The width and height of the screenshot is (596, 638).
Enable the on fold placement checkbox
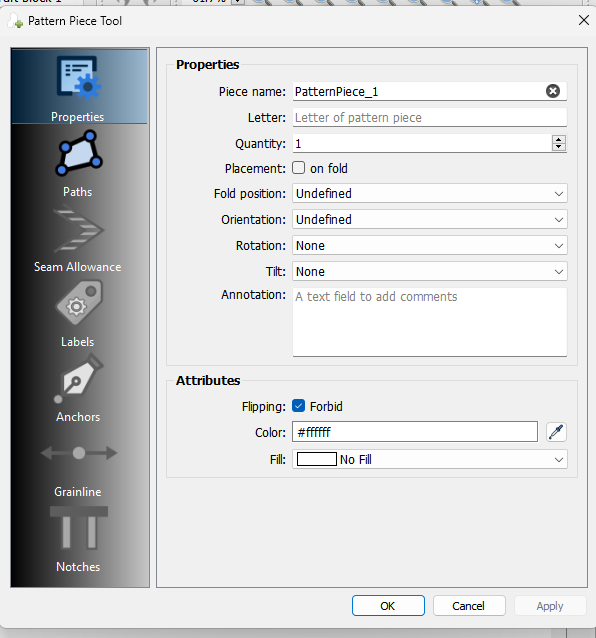pos(299,168)
